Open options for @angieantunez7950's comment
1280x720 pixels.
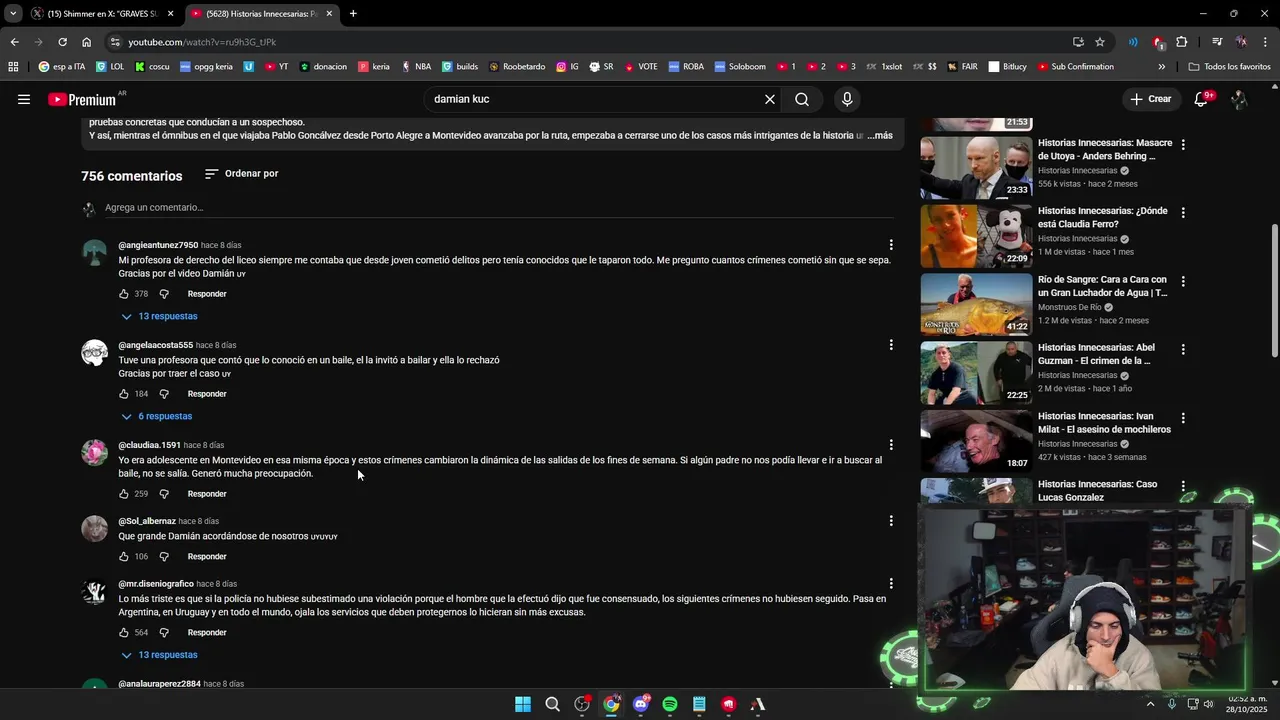[891, 245]
